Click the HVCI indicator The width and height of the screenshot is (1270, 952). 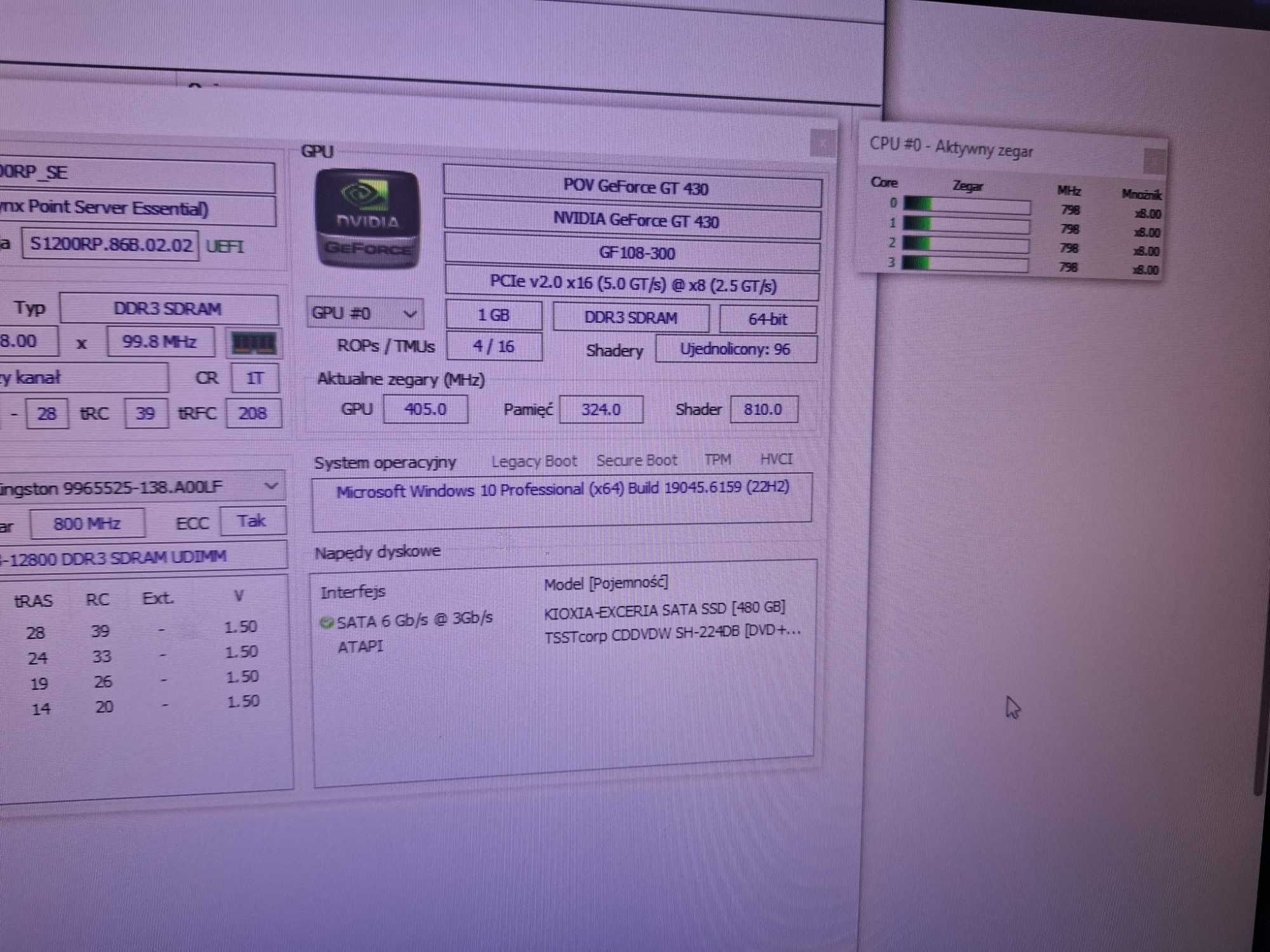coord(776,459)
